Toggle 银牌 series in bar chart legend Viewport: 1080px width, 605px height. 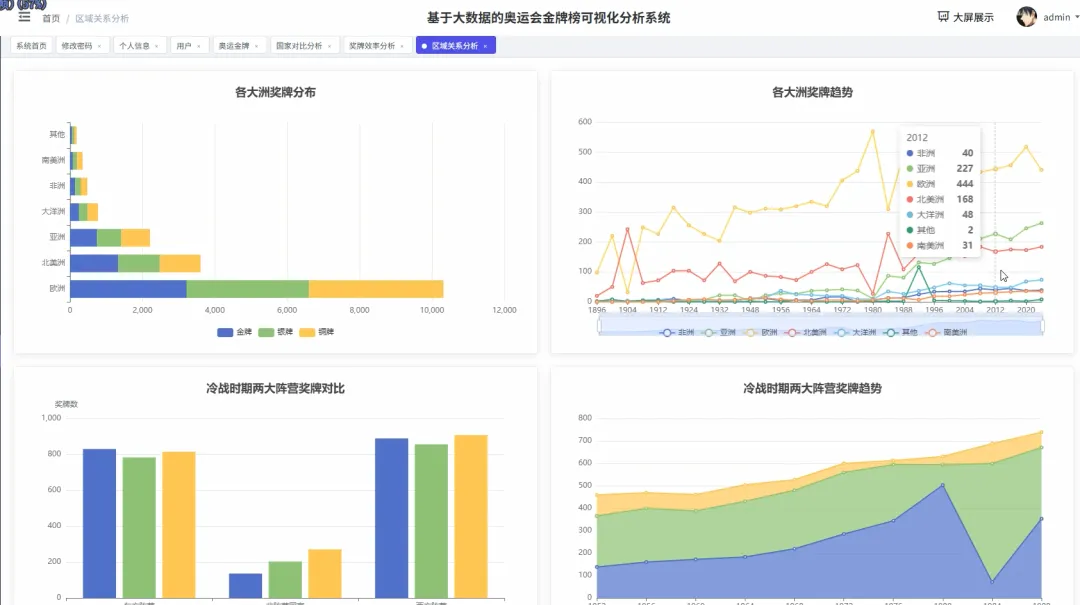[276, 332]
